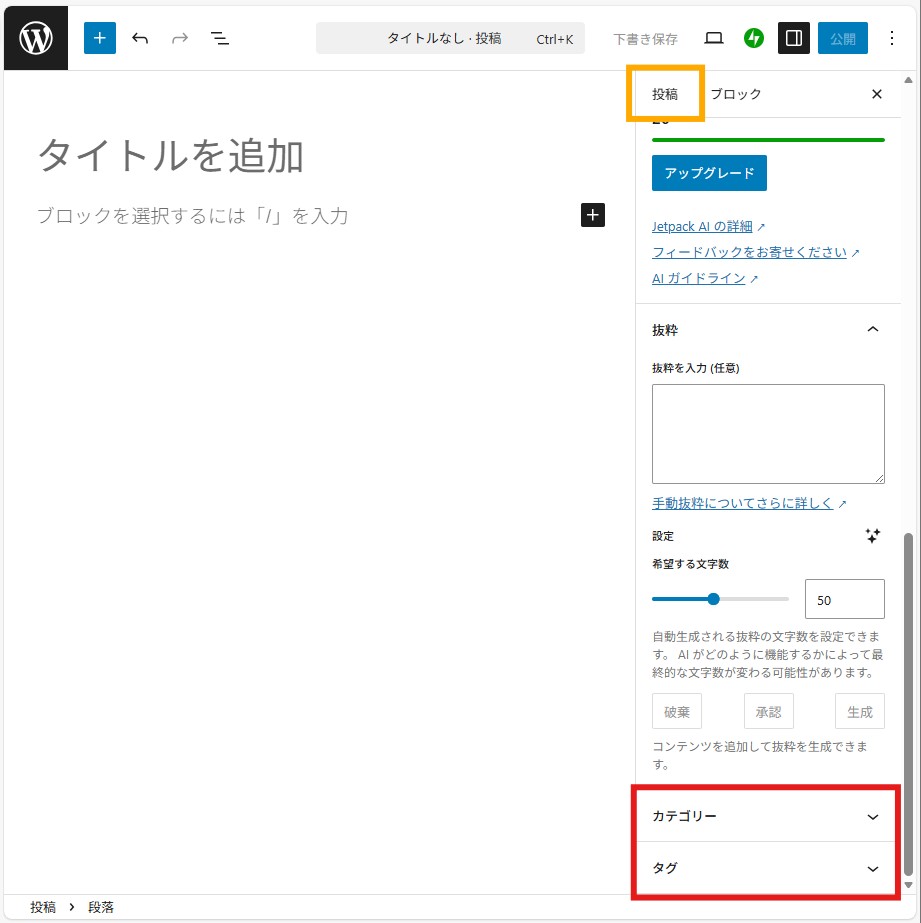Screen dimensions: 921x923
Task: Expand the タグ panel
Action: click(x=873, y=869)
